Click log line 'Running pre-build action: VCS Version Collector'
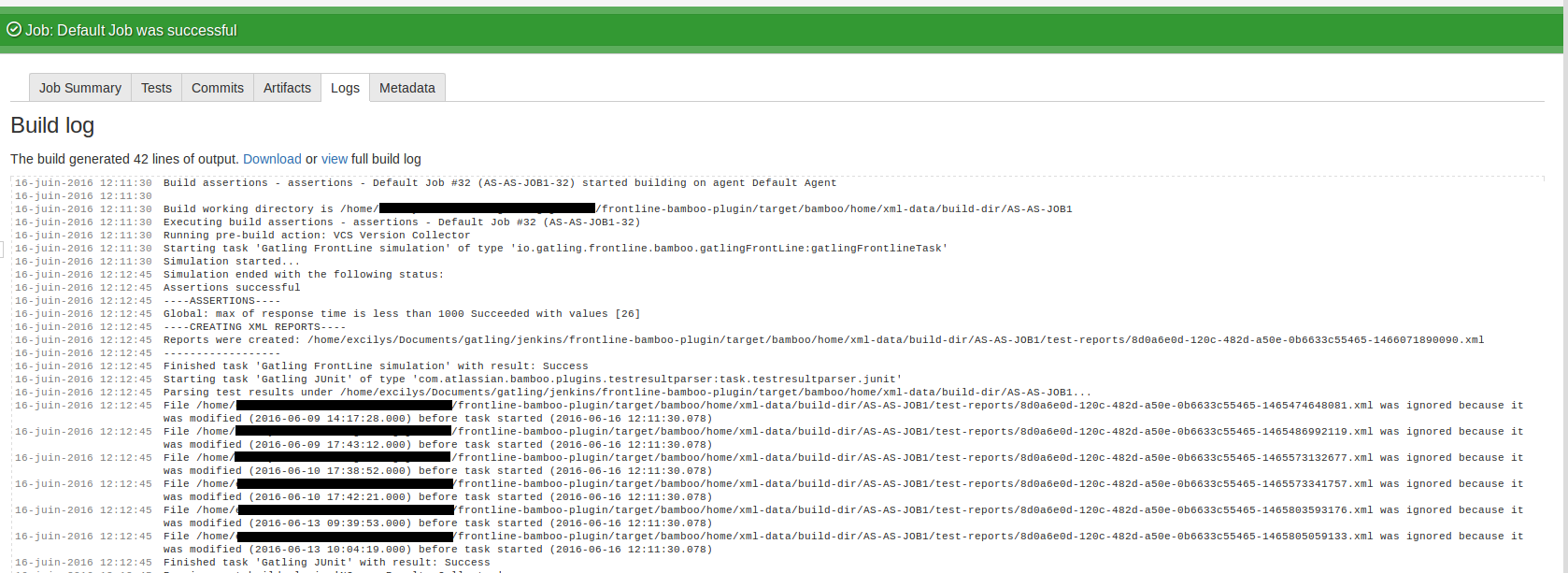This screenshot has width=1568, height=573. (317, 236)
